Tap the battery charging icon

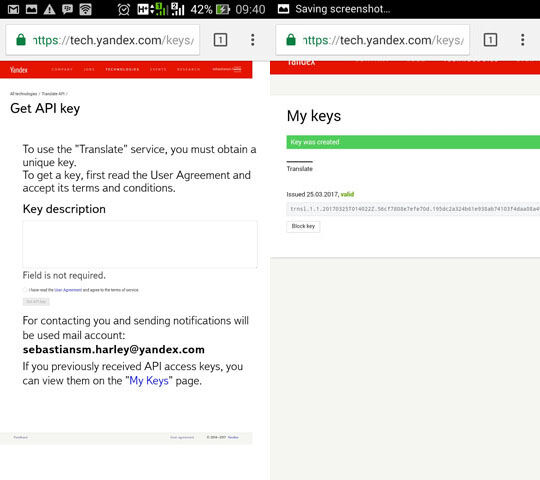coord(223,9)
